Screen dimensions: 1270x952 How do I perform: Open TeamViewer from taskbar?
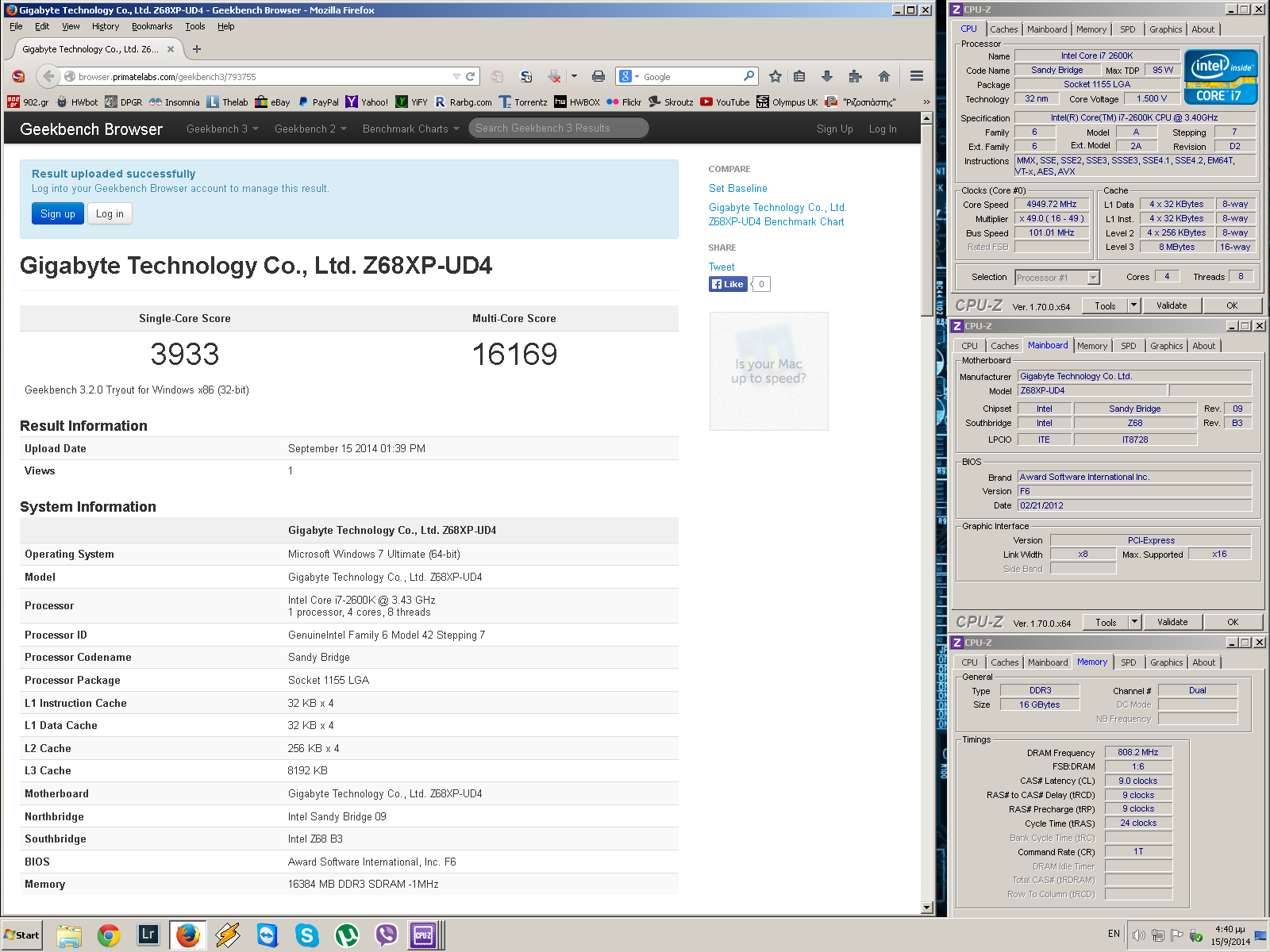(267, 935)
